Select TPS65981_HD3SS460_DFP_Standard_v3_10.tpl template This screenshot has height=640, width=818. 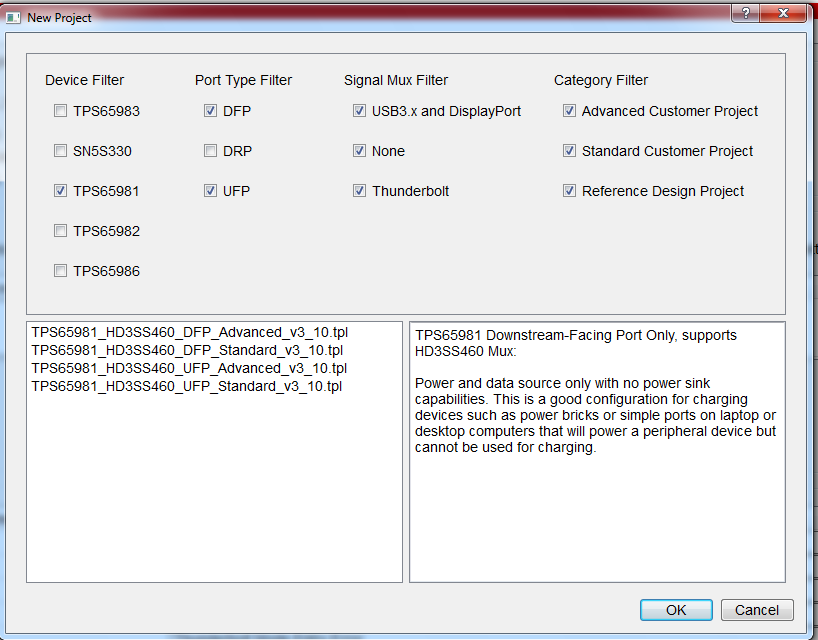tap(187, 351)
